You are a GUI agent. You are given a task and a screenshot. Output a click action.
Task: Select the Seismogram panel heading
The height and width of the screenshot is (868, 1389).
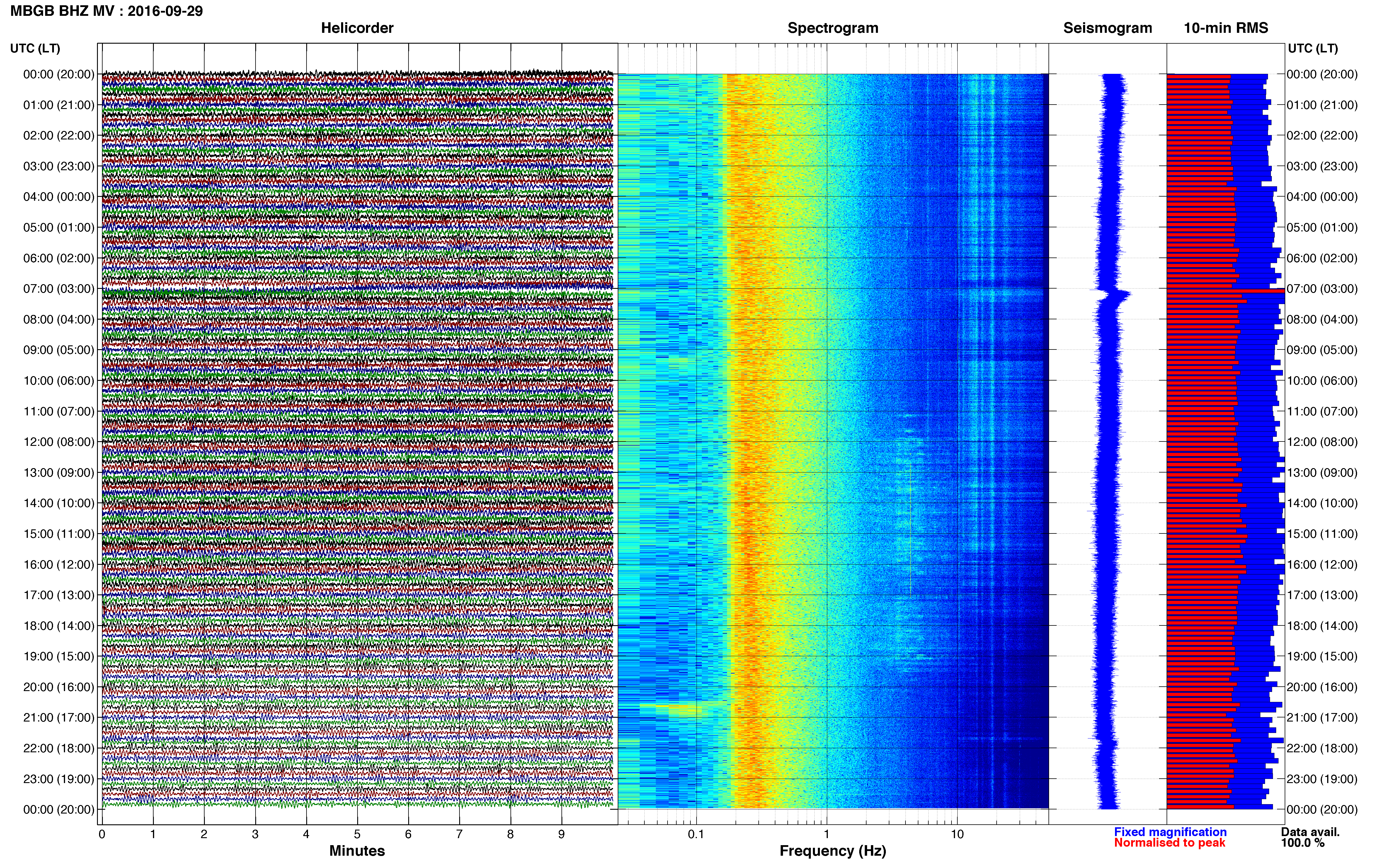pos(1108,28)
